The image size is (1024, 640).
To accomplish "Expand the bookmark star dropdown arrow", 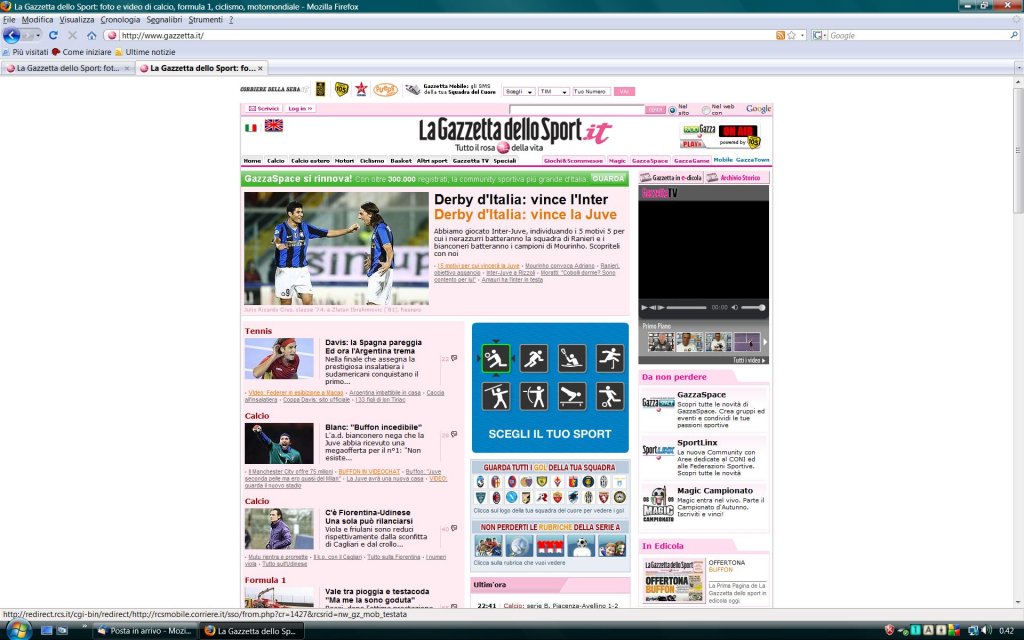I will 803,35.
